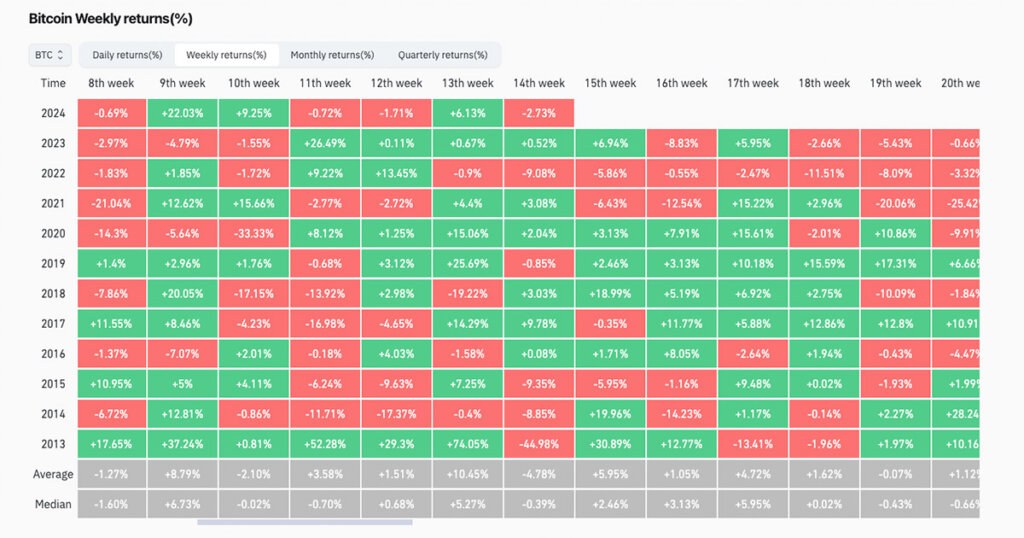Screen dimensions: 1024x538
Task: Click the 2024 row label
Action: tap(54, 114)
